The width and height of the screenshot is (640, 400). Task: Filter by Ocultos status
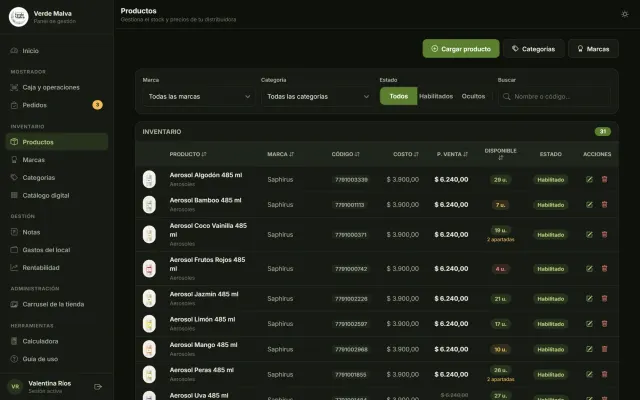pyautogui.click(x=473, y=96)
